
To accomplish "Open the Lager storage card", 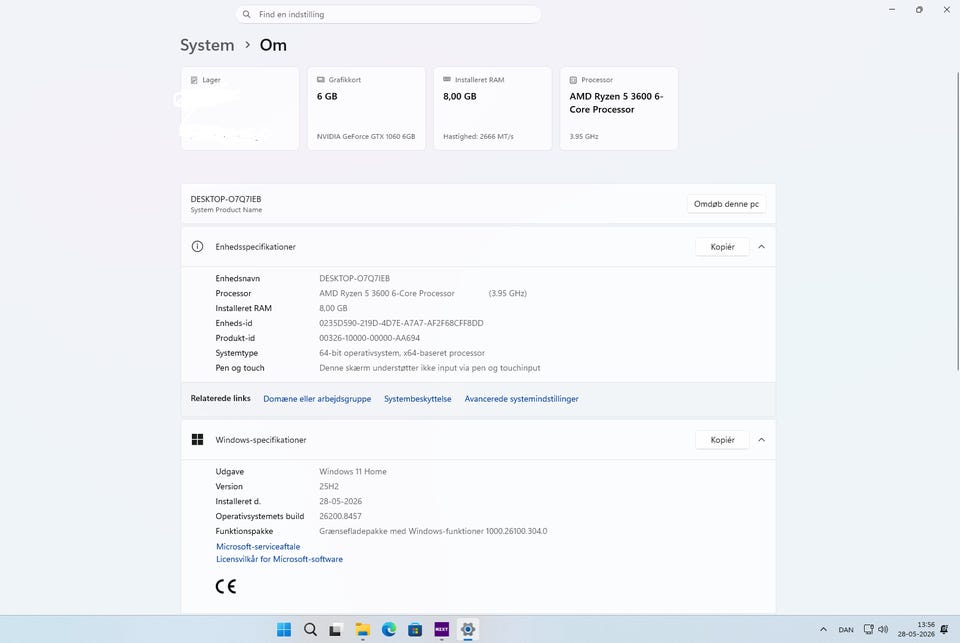I will pyautogui.click(x=240, y=108).
